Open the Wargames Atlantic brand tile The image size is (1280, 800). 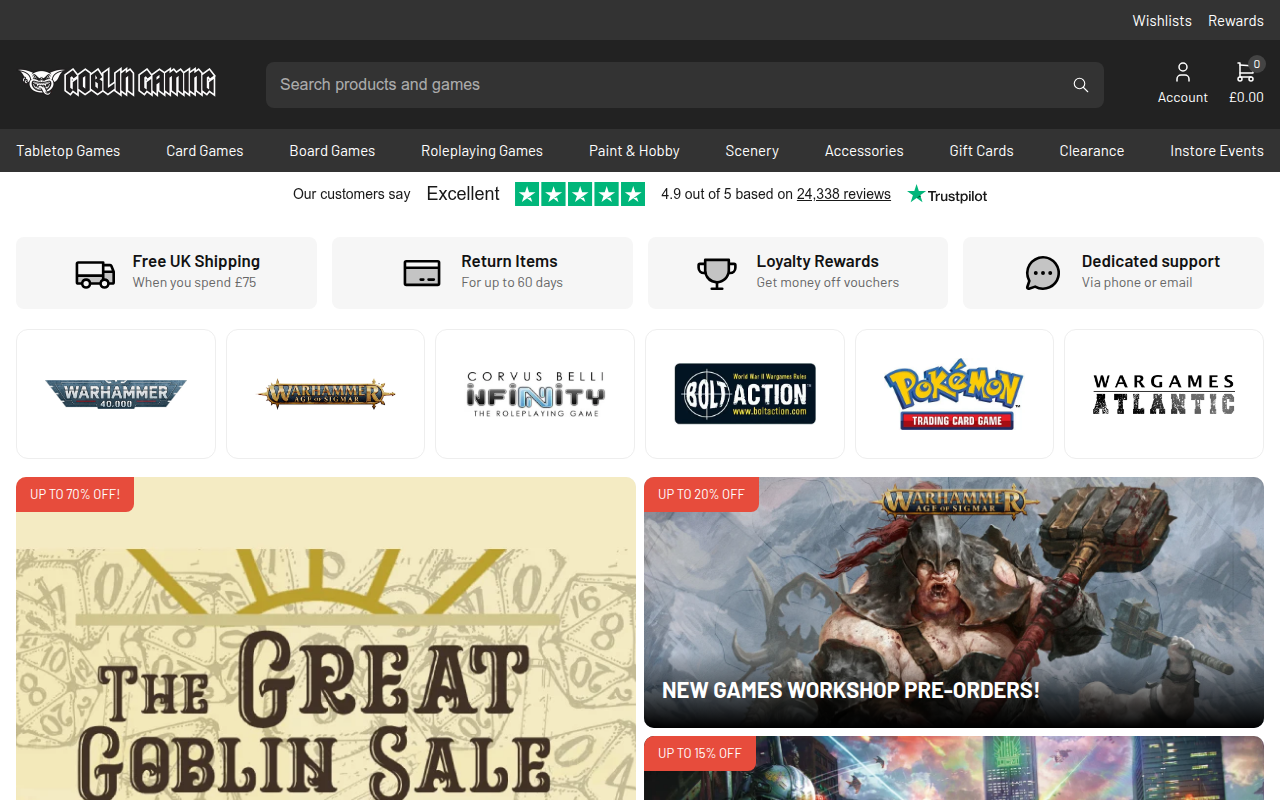coord(1164,394)
